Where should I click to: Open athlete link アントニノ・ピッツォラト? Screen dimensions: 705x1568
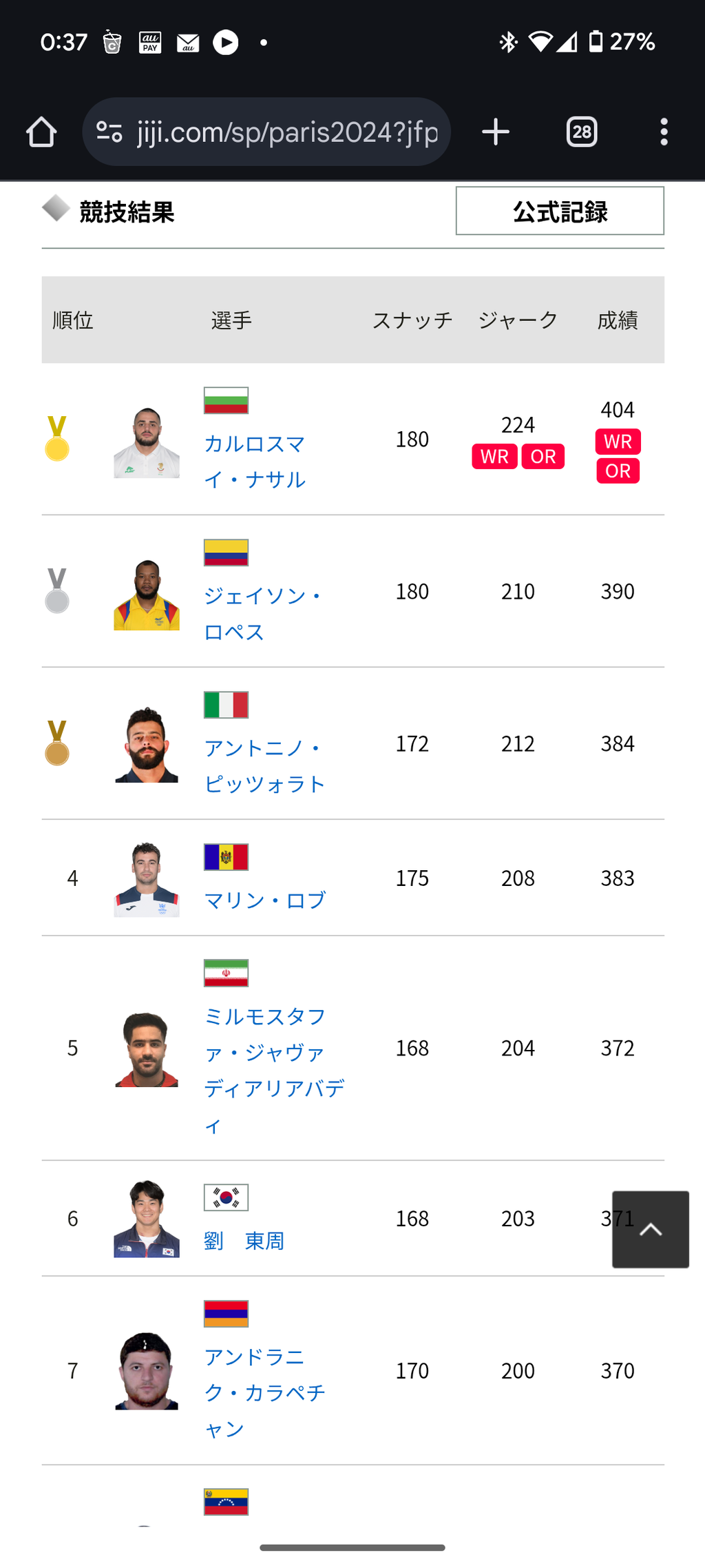(264, 765)
